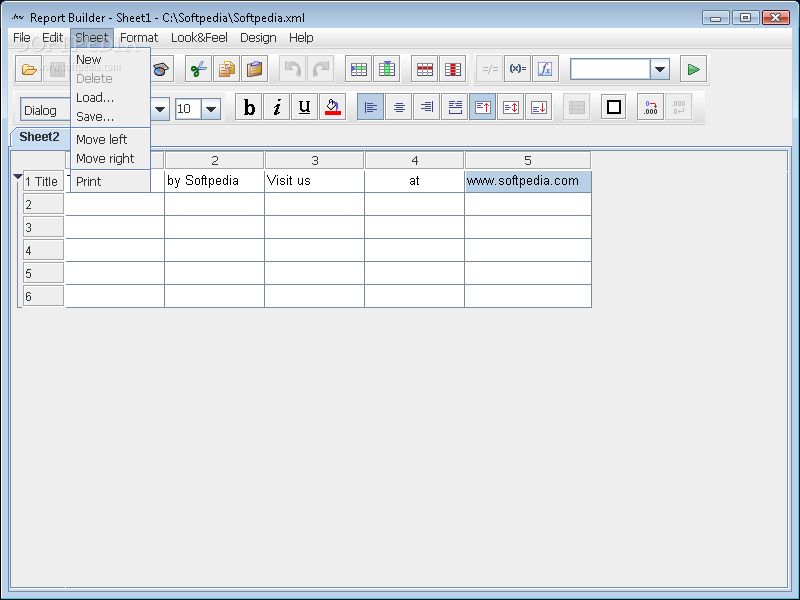The image size is (800, 600).
Task: Open the Format menu
Action: [x=139, y=38]
